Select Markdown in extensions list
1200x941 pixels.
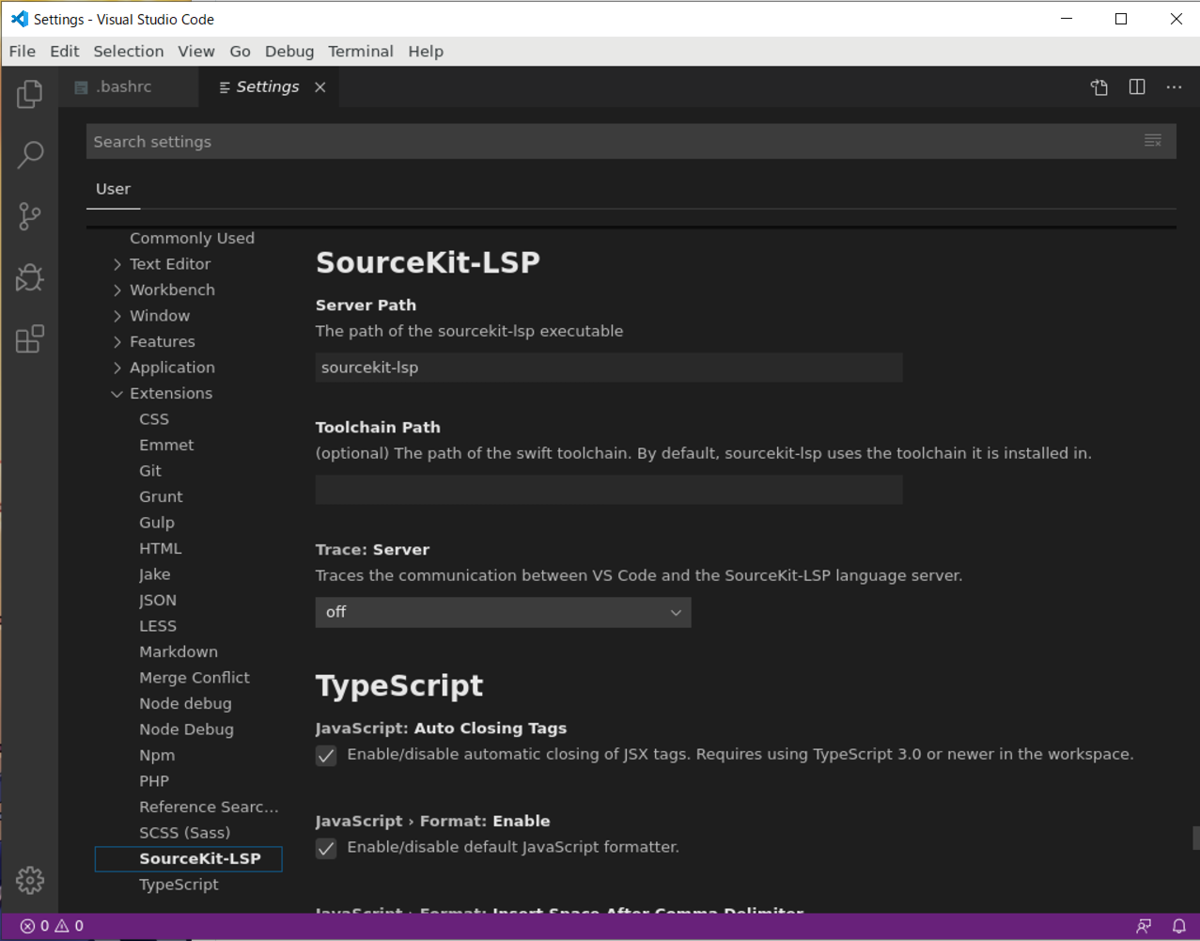point(178,652)
